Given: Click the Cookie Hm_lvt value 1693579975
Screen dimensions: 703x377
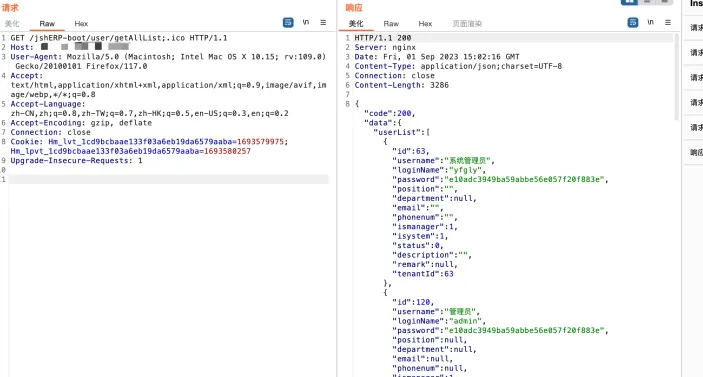Looking at the screenshot, I should [260, 142].
